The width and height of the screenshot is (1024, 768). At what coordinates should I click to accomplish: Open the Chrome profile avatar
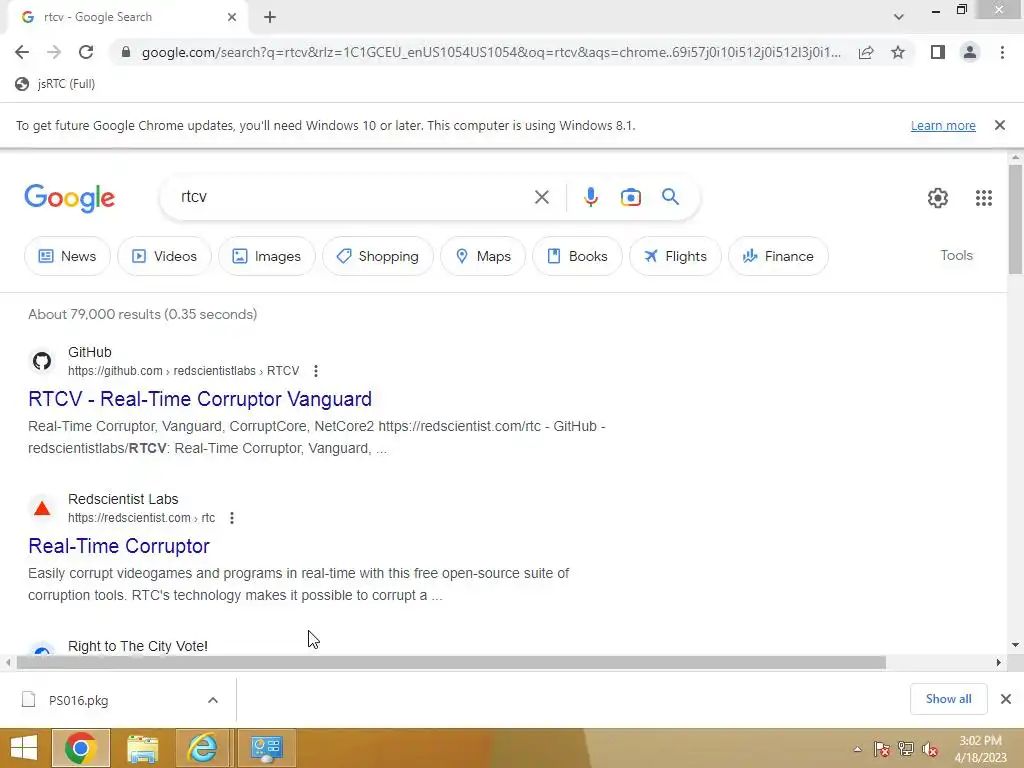point(970,52)
